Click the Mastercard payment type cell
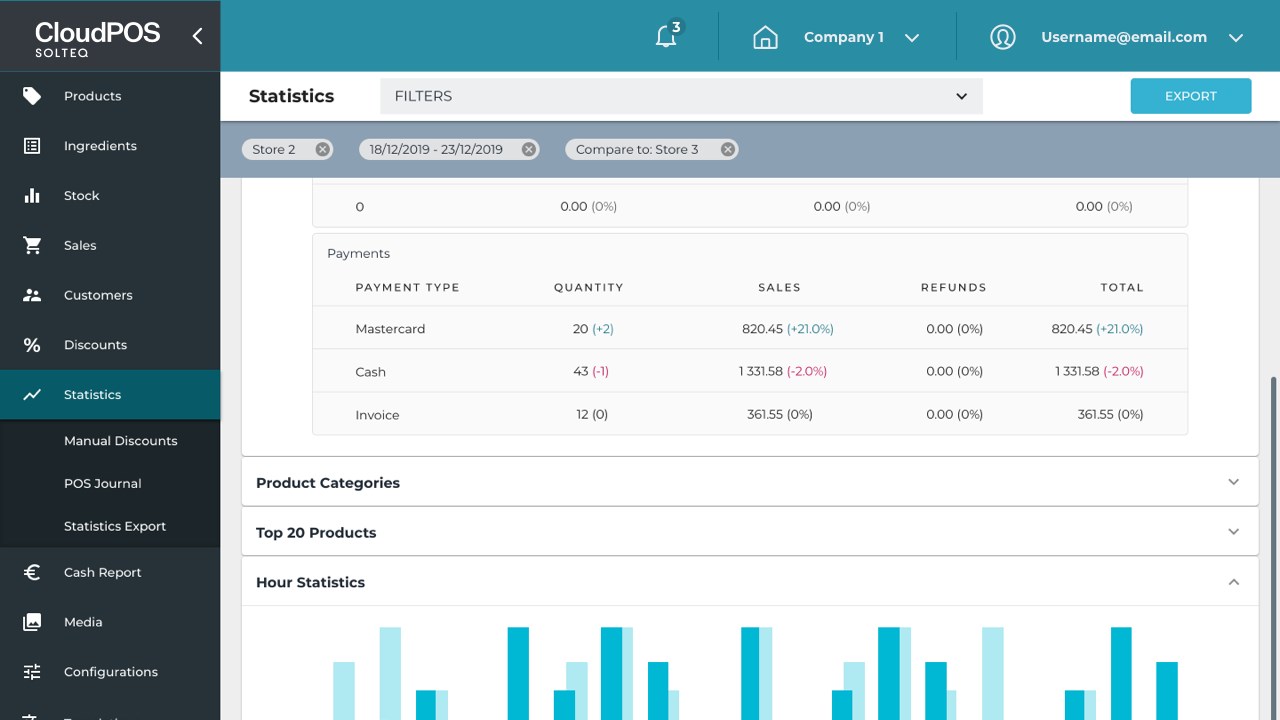Viewport: 1280px width, 720px height. [390, 329]
